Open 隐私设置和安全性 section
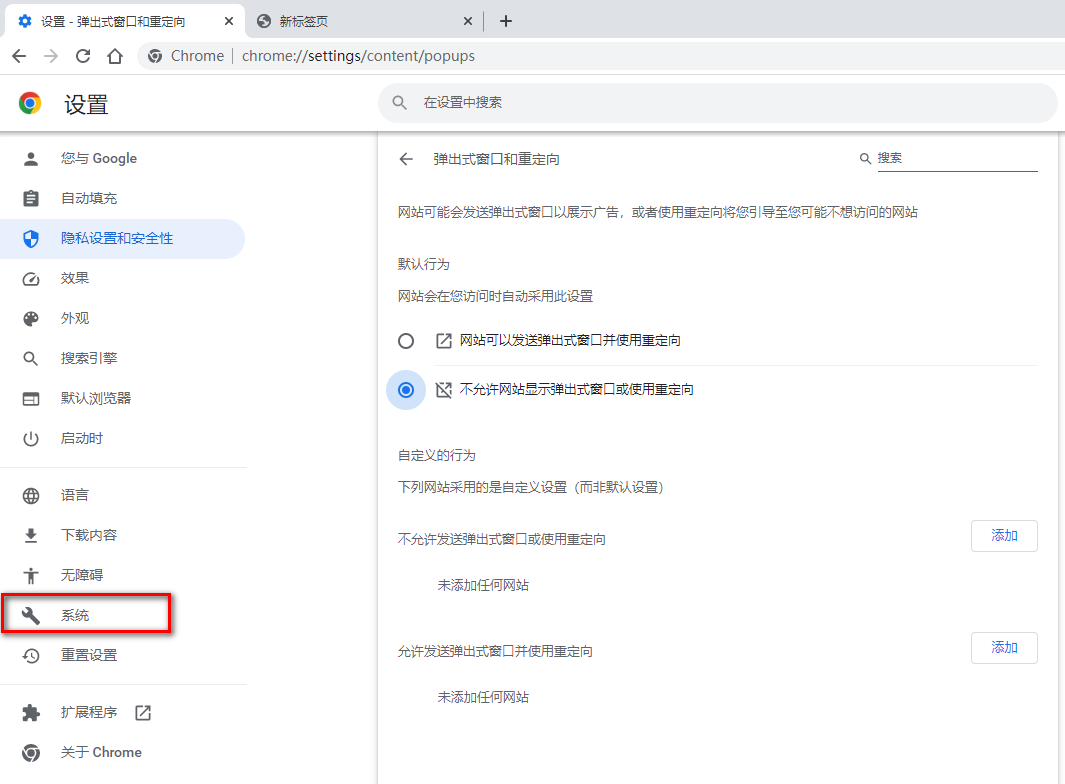This screenshot has width=1065, height=784. point(122,238)
